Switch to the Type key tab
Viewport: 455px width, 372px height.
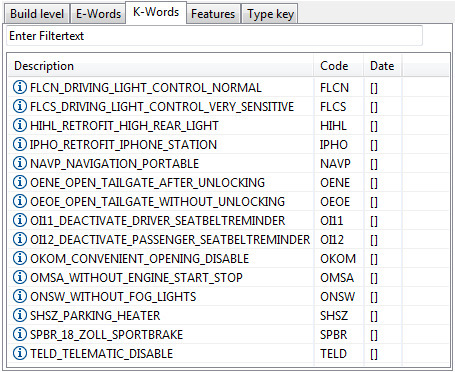[270, 14]
